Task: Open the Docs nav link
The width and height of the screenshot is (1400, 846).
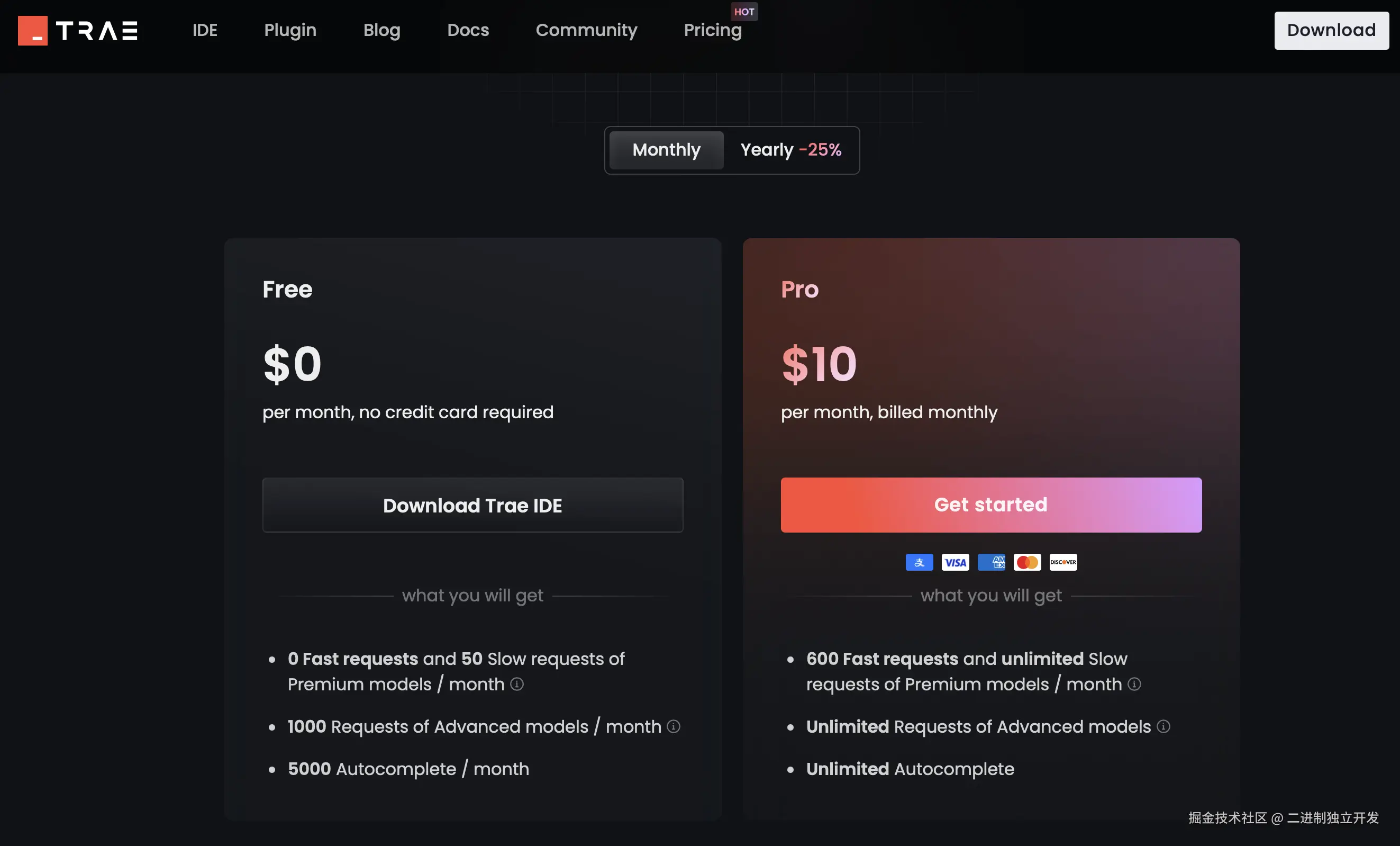Action: coord(468,30)
